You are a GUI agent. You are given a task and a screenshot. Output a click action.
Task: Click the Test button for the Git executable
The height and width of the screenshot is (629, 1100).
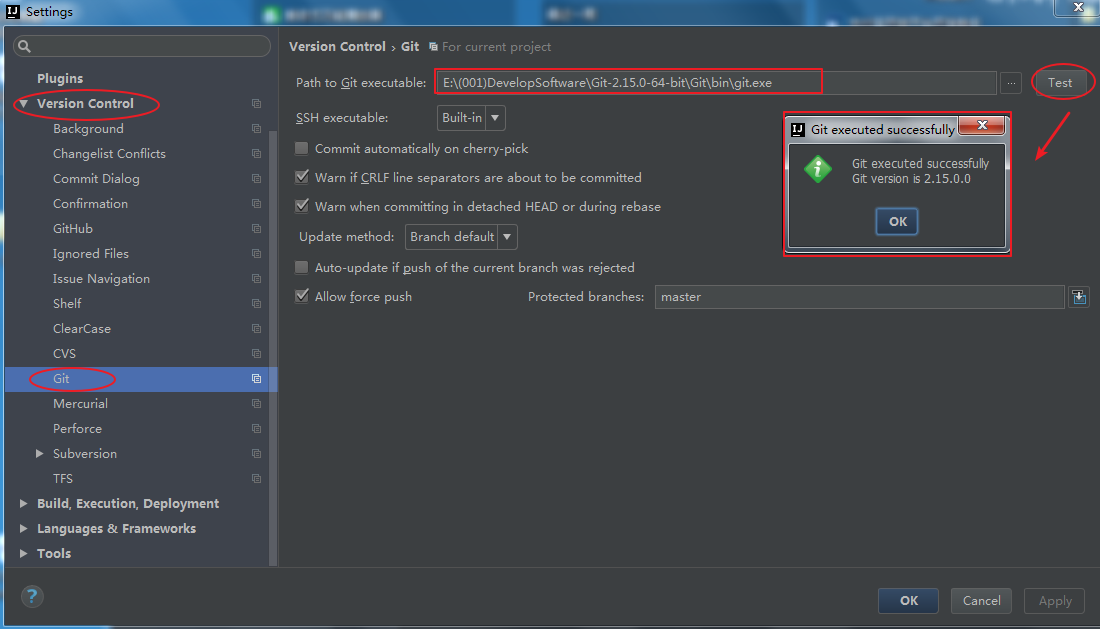(1061, 82)
